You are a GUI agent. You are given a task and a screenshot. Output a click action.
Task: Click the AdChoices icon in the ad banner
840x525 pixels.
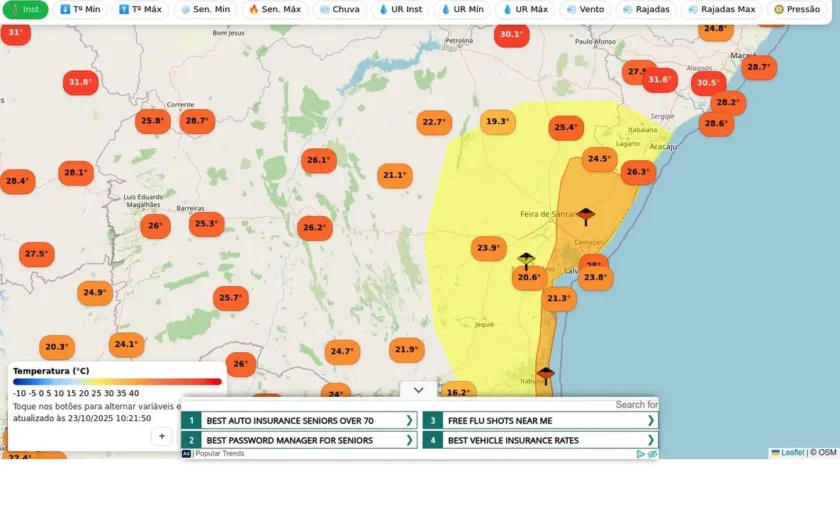point(641,454)
